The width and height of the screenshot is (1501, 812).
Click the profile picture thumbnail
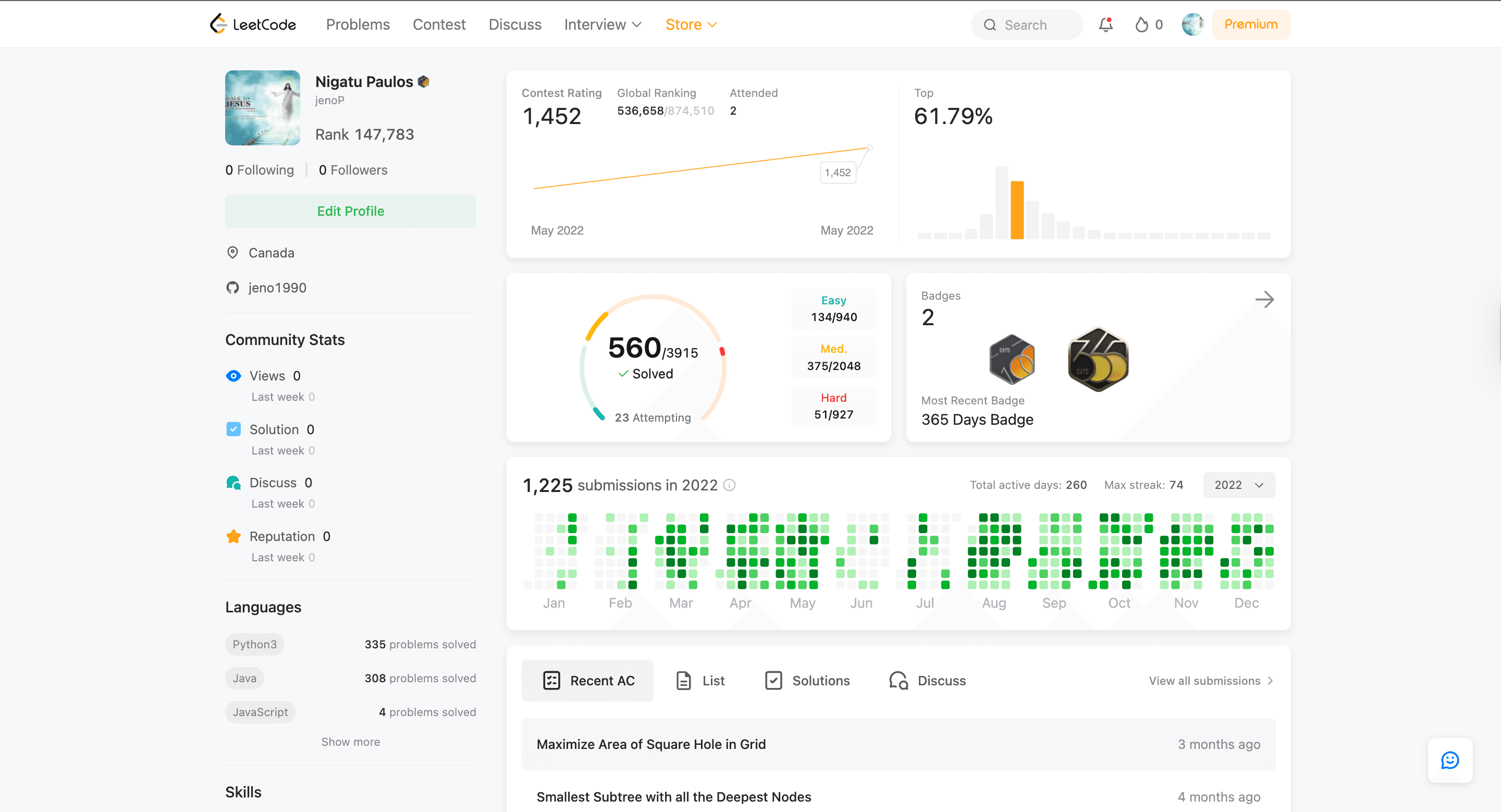point(263,108)
